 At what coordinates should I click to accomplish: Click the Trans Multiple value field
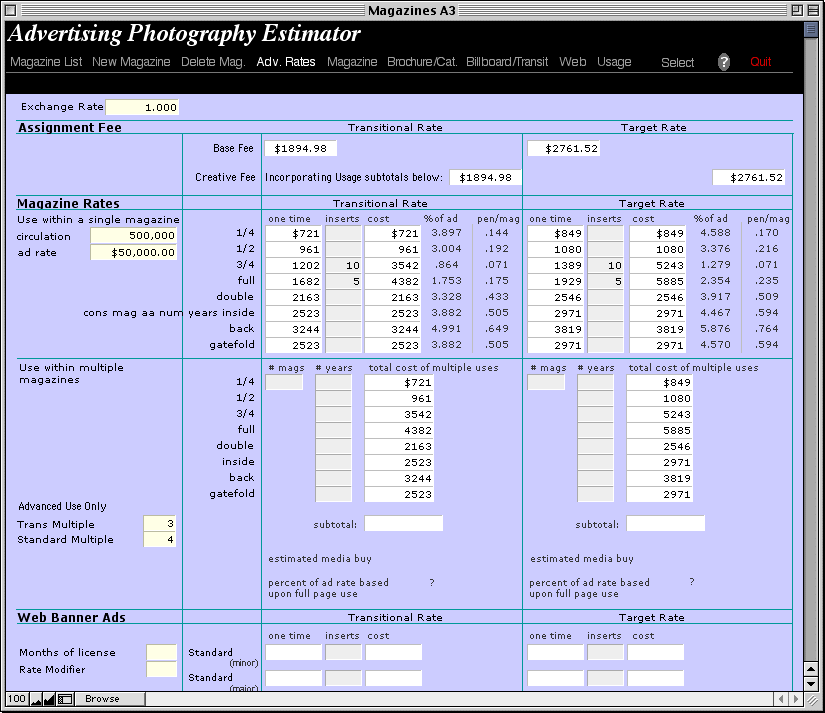160,524
